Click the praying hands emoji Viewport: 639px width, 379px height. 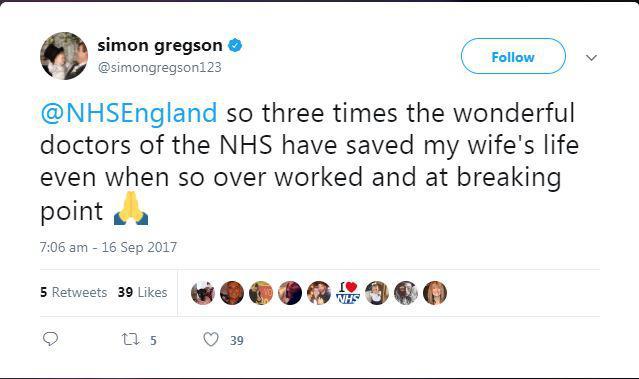pos(131,208)
